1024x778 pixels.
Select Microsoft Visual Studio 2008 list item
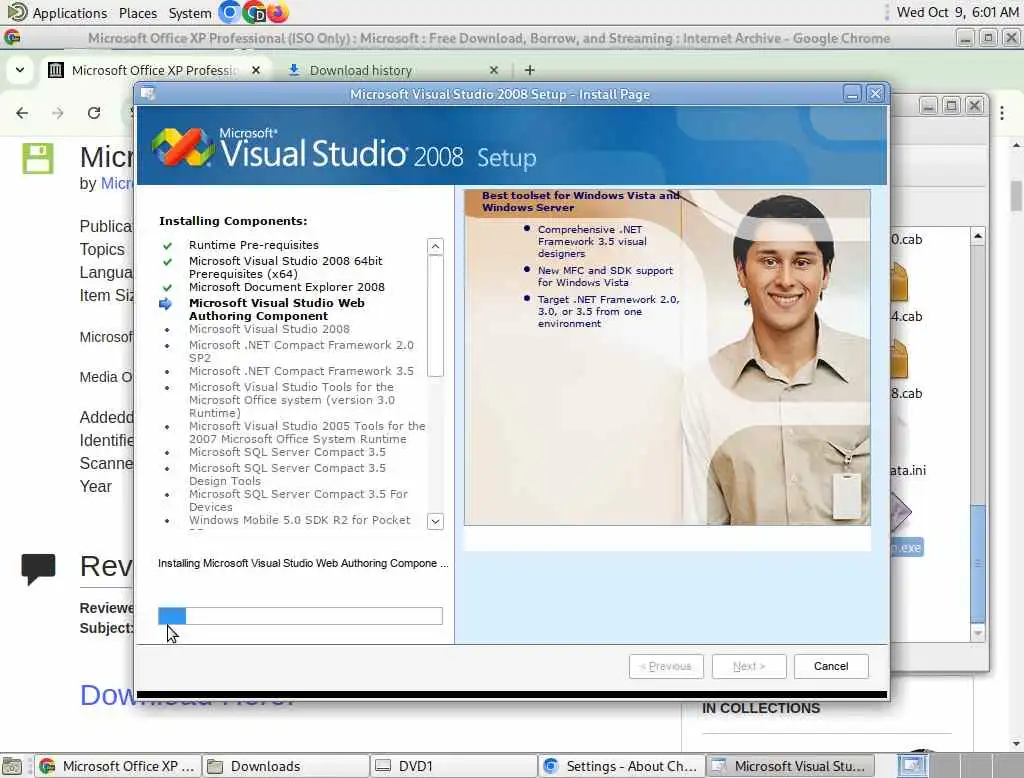click(269, 329)
